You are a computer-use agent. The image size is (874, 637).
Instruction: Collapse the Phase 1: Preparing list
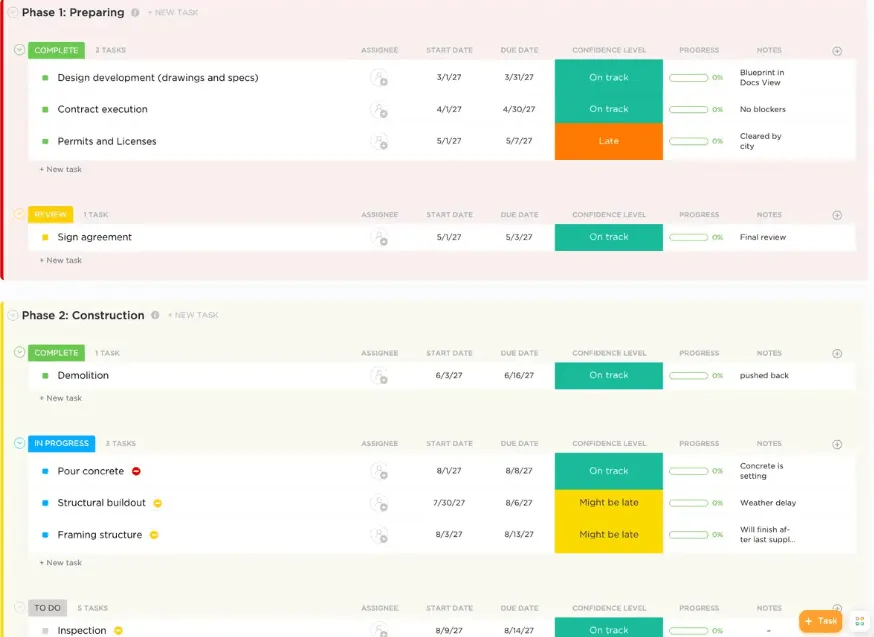12,12
